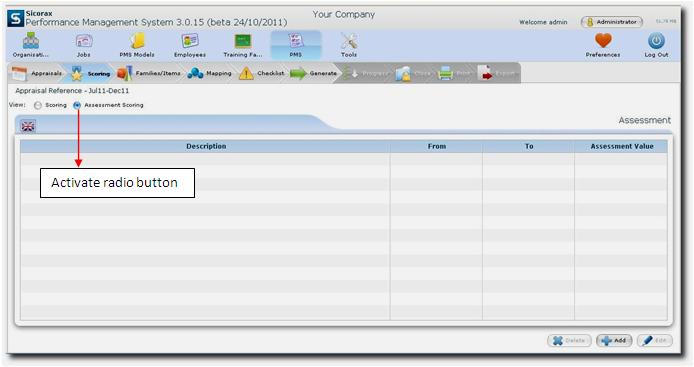Image resolution: width=694 pixels, height=367 pixels.
Task: Open the Employees module icon
Action: [x=190, y=41]
